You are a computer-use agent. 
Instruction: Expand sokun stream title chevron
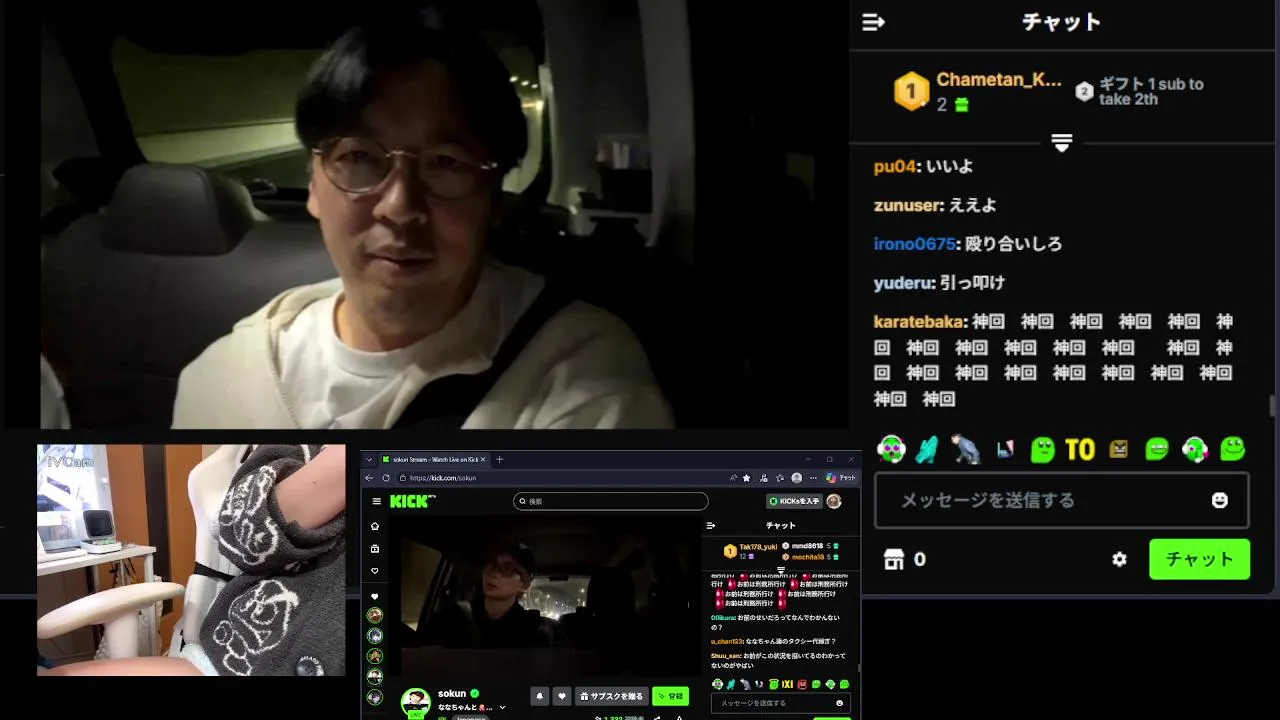tap(502, 707)
